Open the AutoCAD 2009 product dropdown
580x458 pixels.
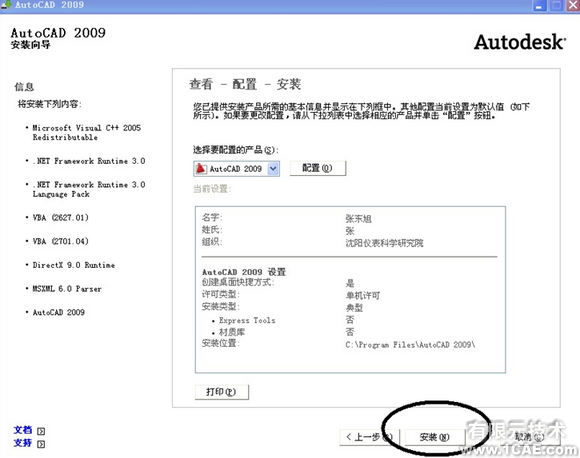[273, 169]
